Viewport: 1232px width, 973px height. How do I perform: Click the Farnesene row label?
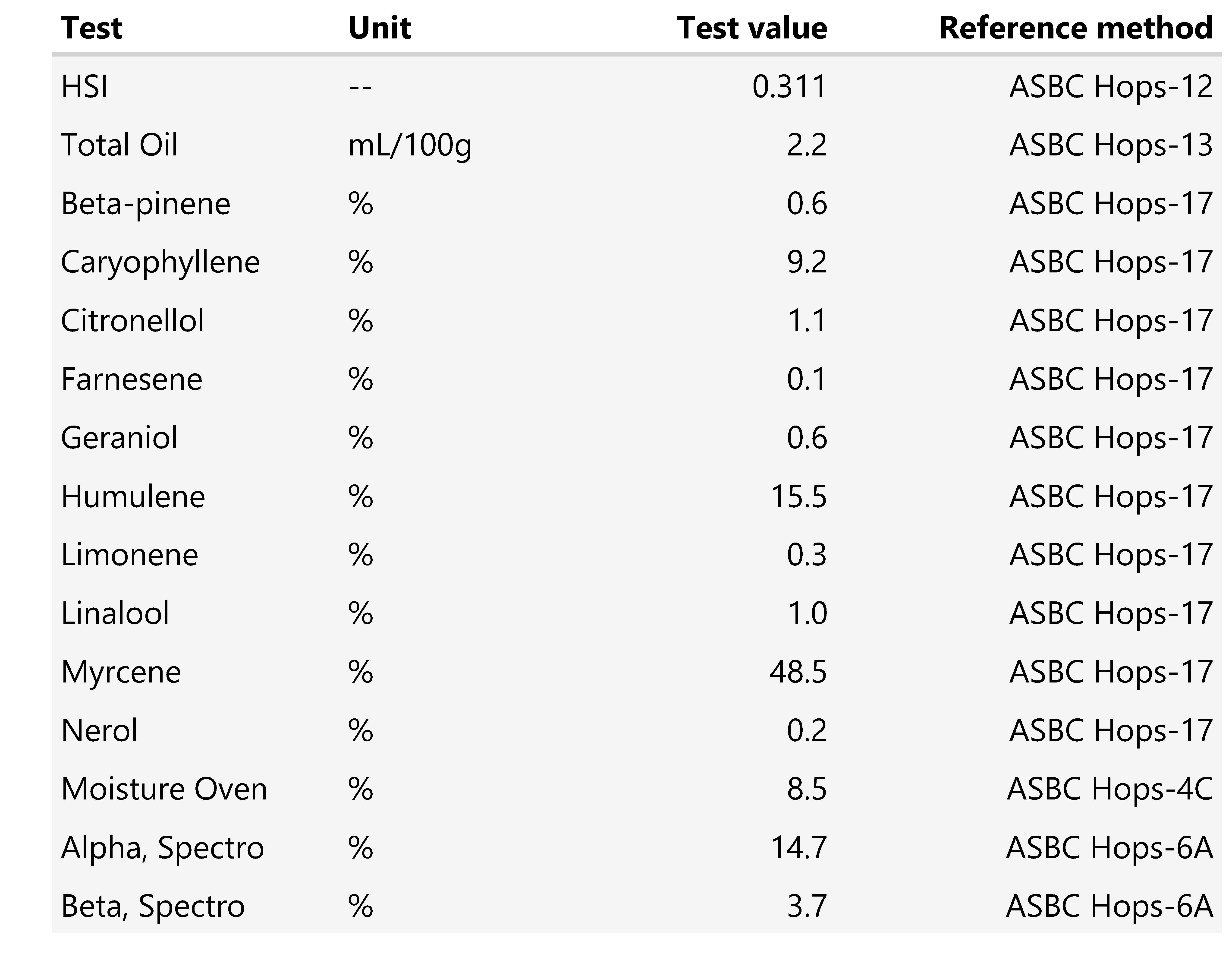(x=132, y=379)
